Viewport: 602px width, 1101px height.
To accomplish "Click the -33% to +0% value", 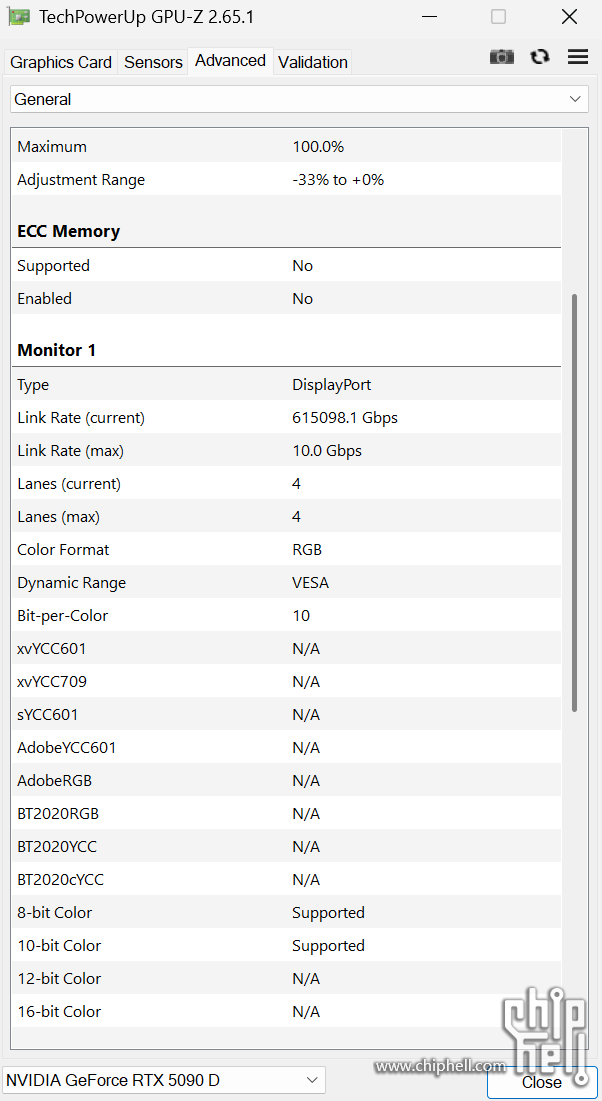I will [338, 180].
